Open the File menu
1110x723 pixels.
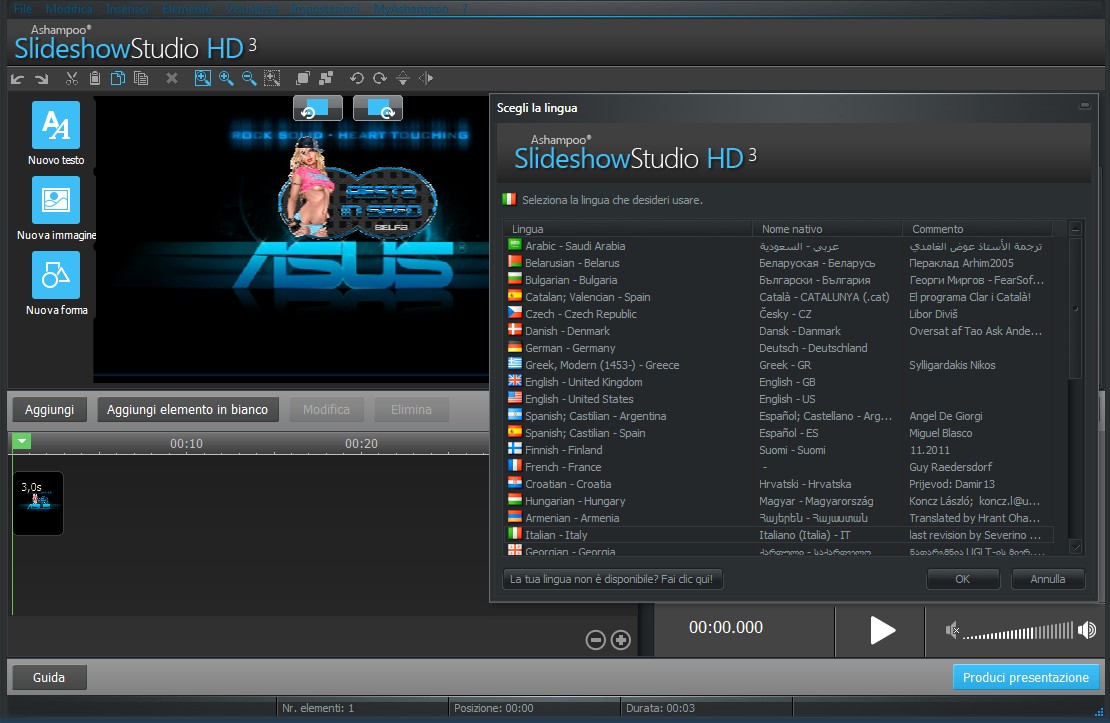click(23, 8)
